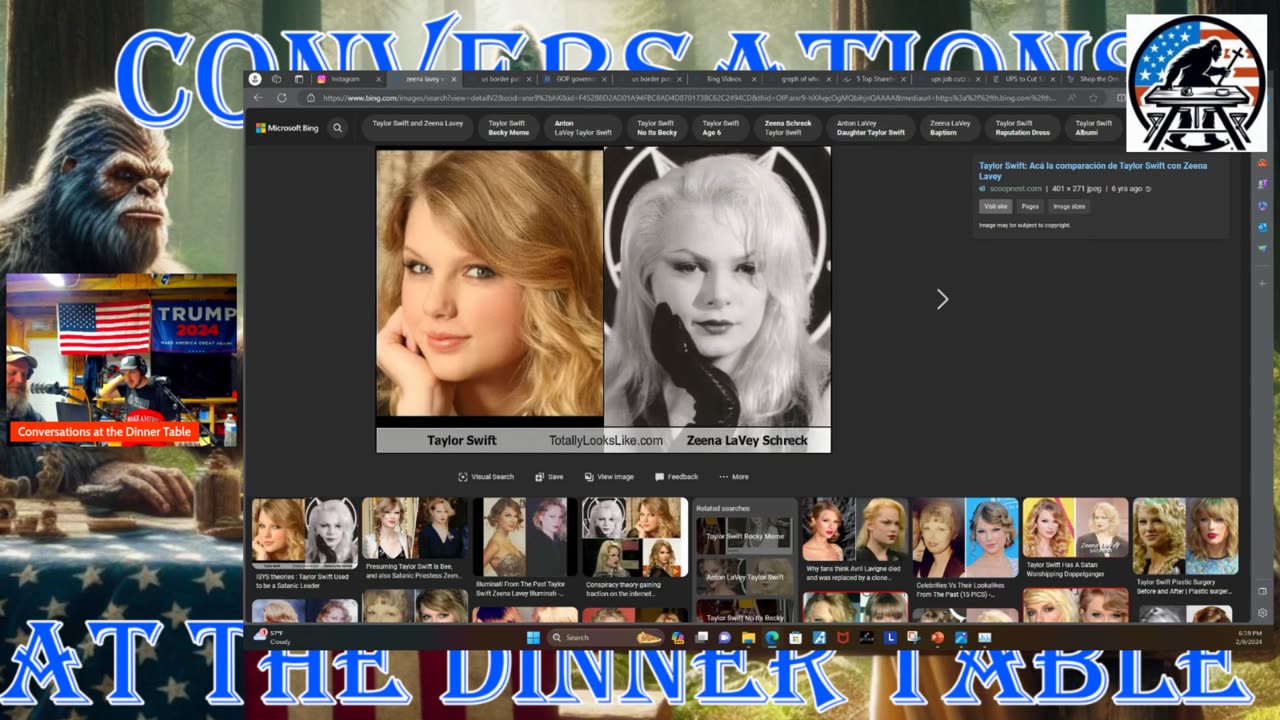Open the scoopnest.com source link

coord(1014,188)
